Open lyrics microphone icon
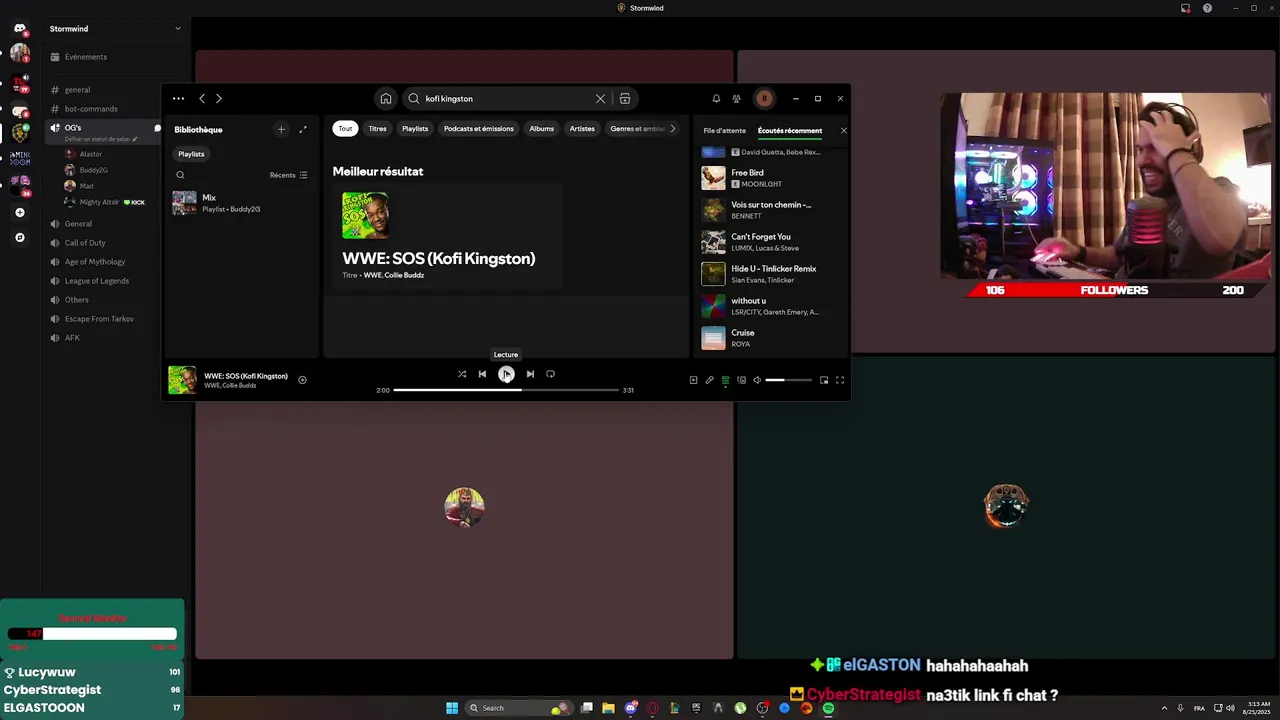The height and width of the screenshot is (720, 1280). pos(709,380)
